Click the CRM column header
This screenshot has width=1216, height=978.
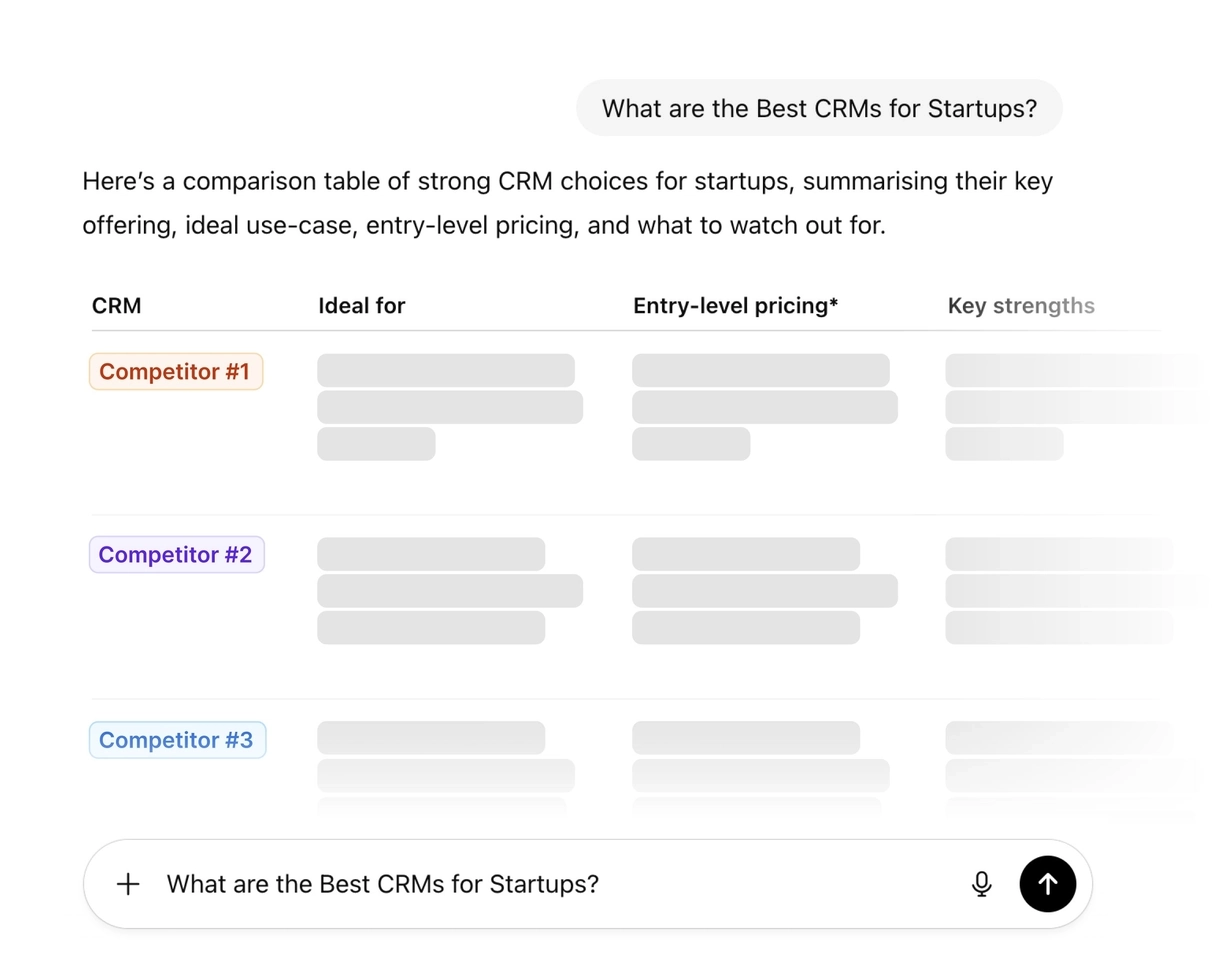pos(116,306)
